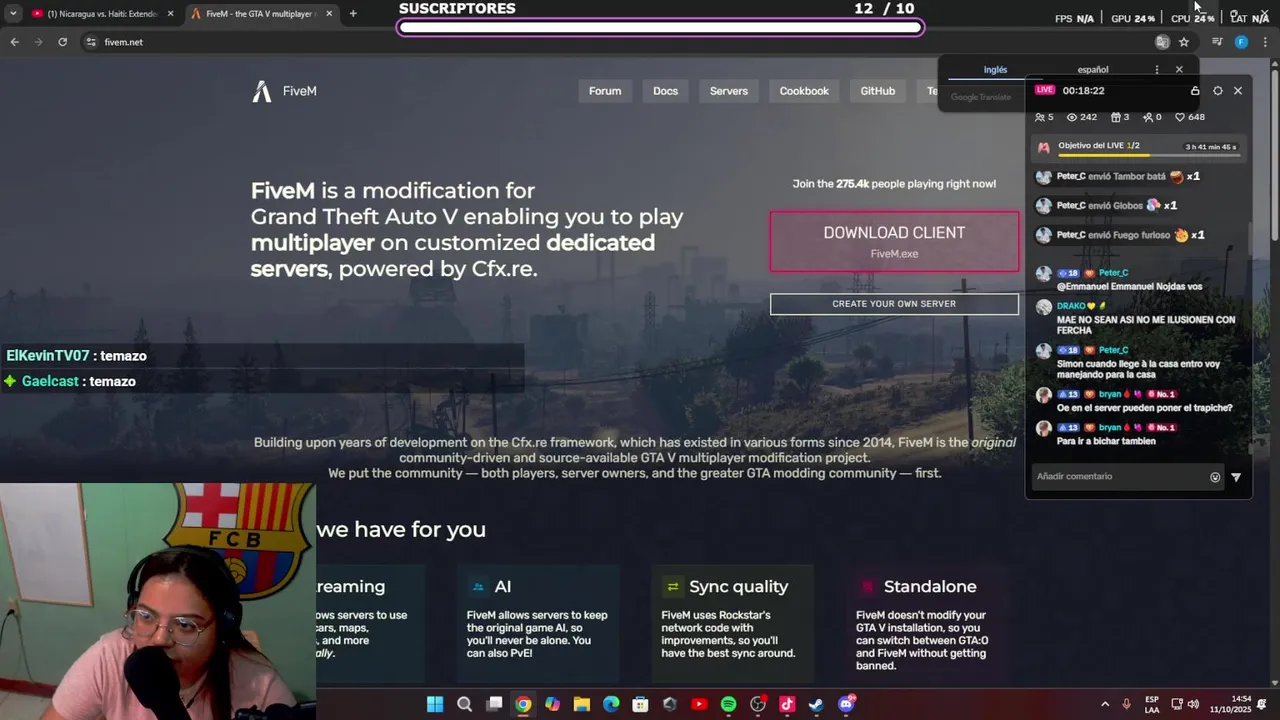Open translate popup options (three dots)
1280x720 pixels.
point(1157,70)
